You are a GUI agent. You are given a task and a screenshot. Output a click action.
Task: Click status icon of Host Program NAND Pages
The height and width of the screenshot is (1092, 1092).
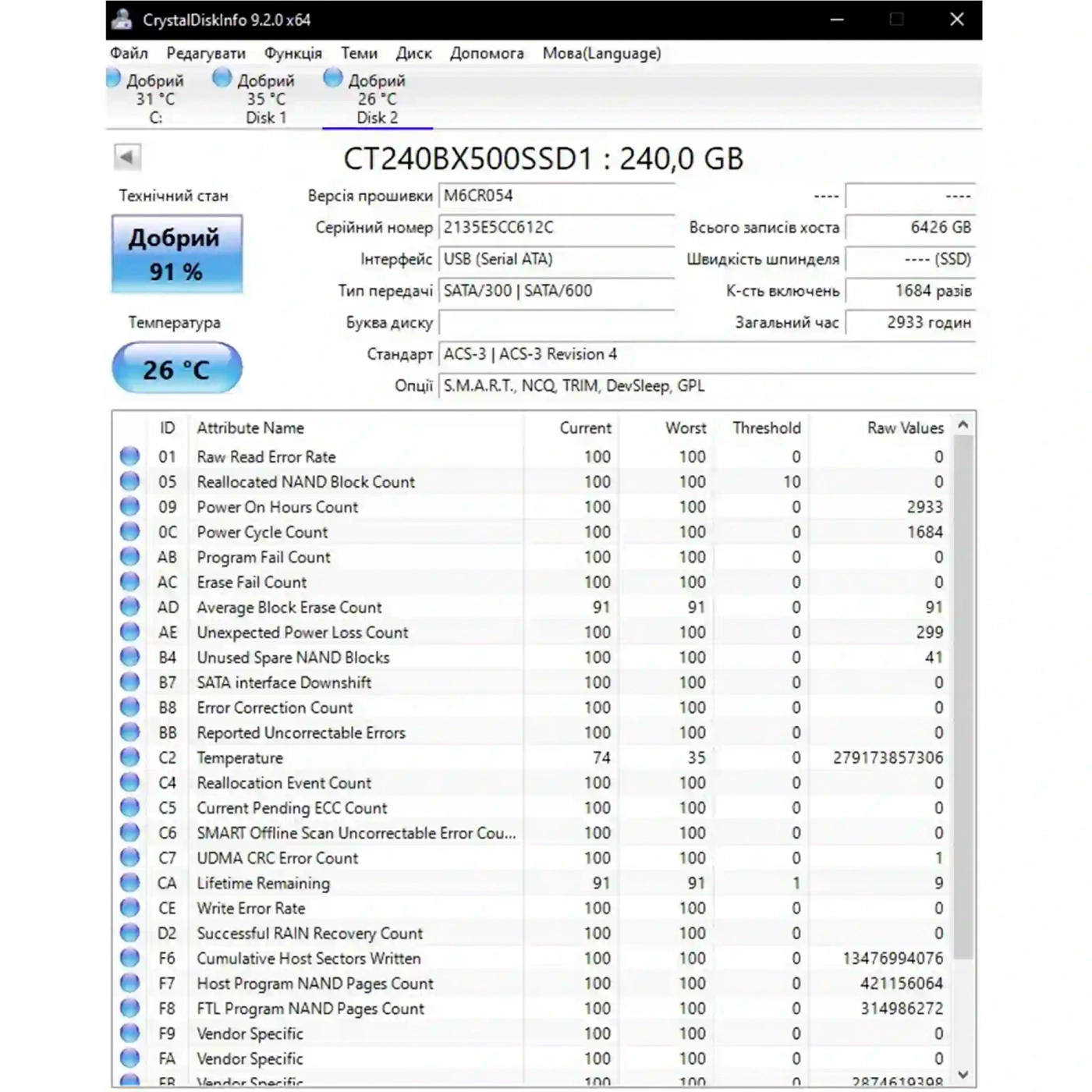(129, 983)
